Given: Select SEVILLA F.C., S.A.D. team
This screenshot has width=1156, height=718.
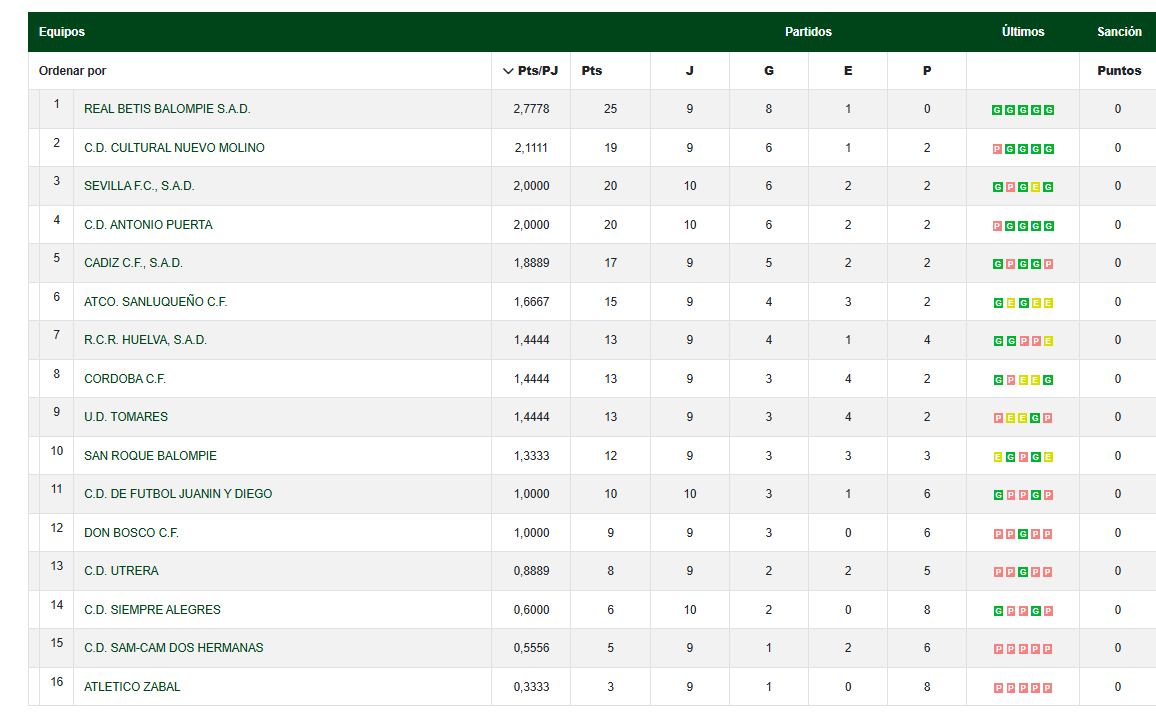Looking at the screenshot, I should tap(139, 186).
